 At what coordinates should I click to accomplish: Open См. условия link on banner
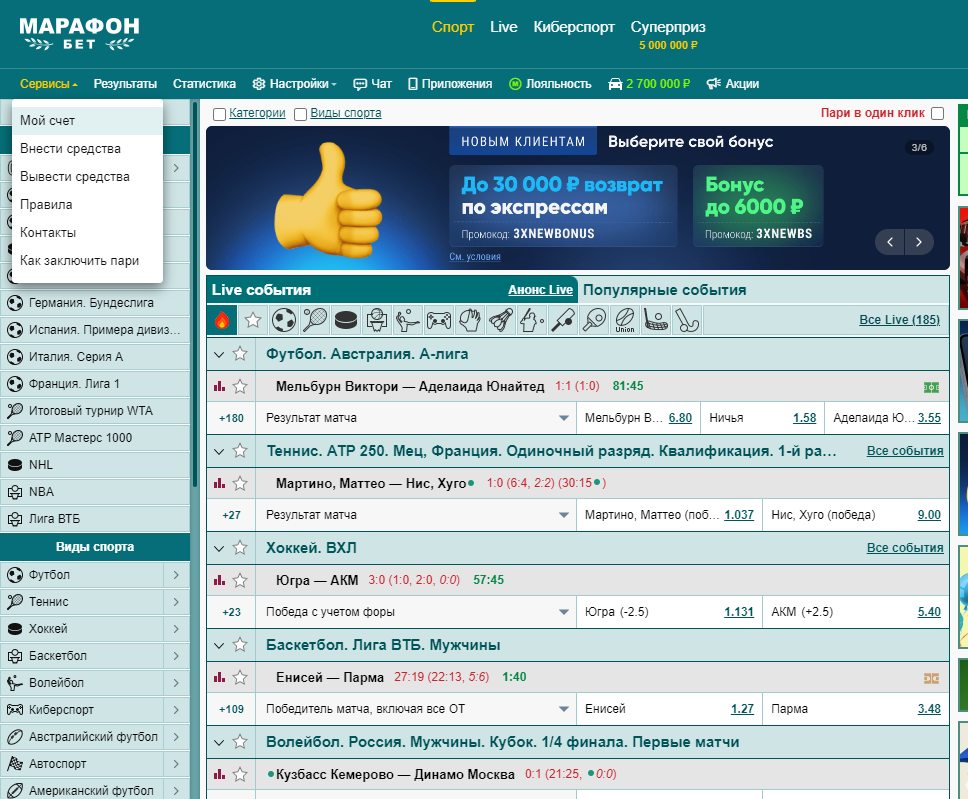[475, 257]
